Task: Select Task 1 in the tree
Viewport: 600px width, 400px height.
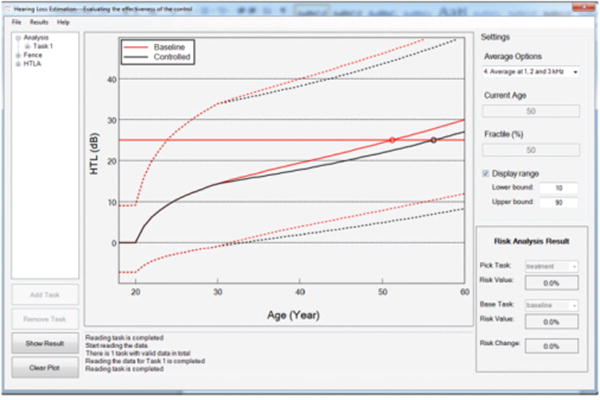Action: [x=43, y=46]
